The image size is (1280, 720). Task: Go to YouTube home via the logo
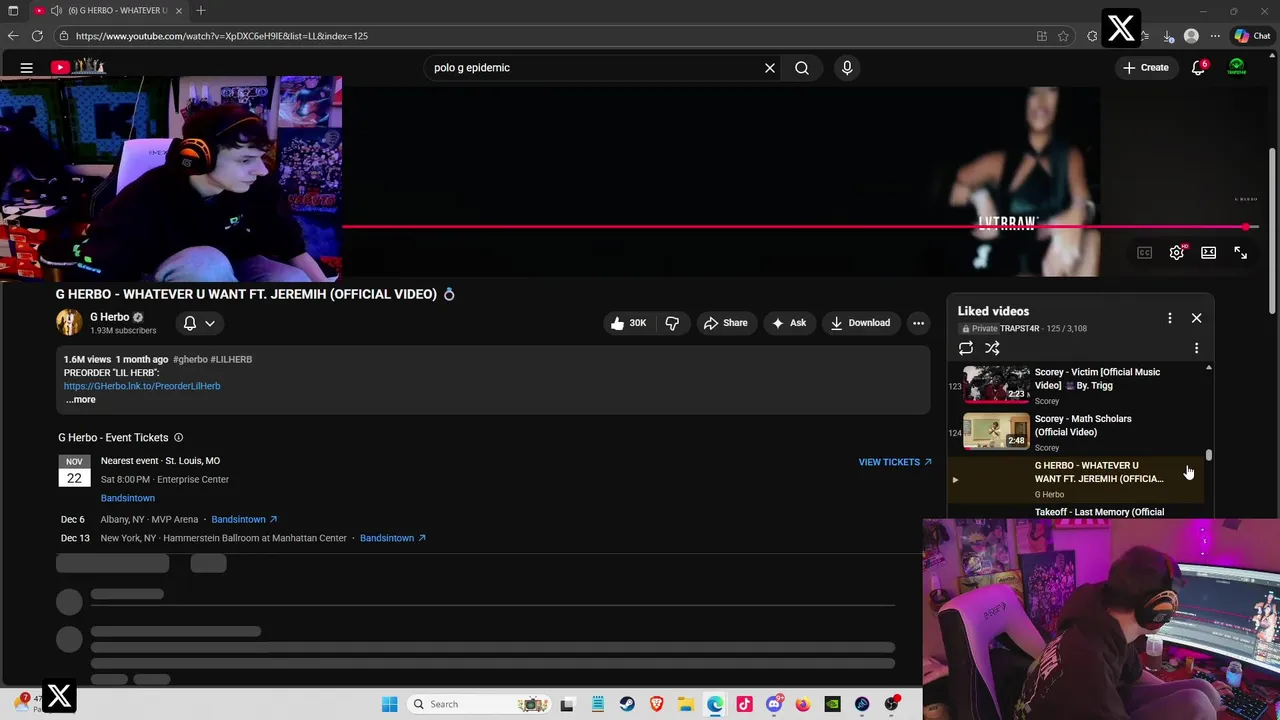[78, 67]
